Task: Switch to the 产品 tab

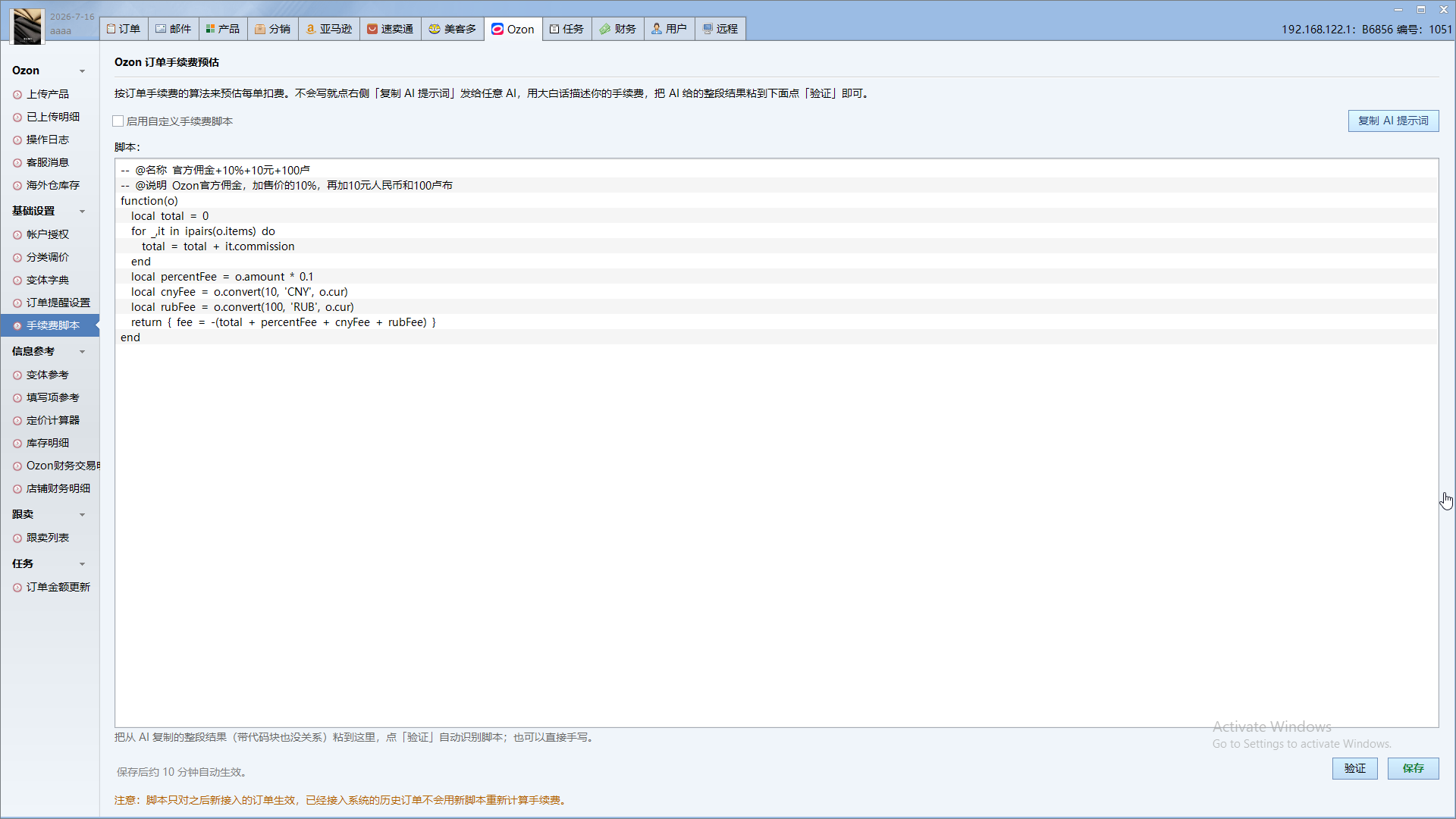Action: pos(222,29)
